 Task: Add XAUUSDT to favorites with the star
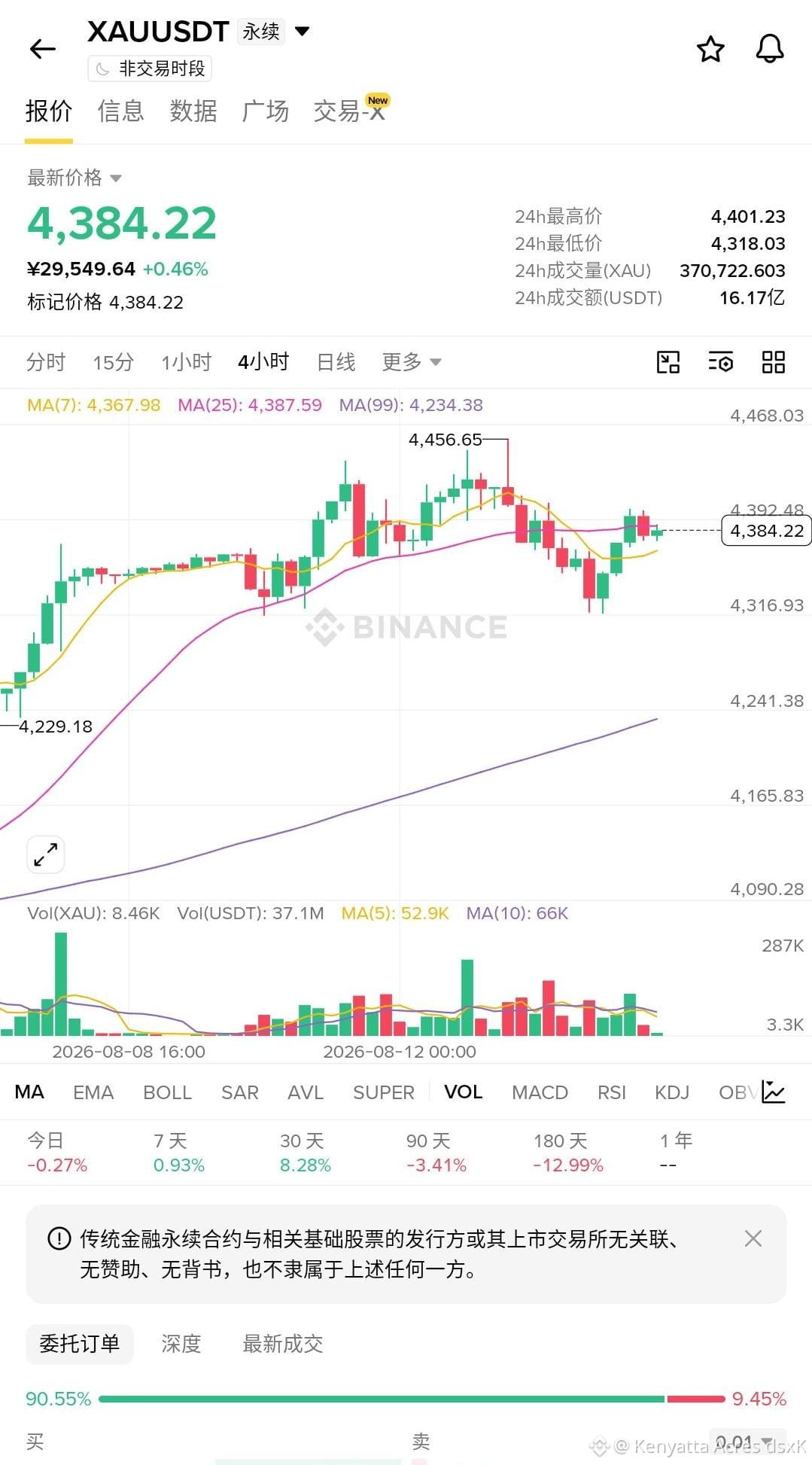pyautogui.click(x=710, y=49)
